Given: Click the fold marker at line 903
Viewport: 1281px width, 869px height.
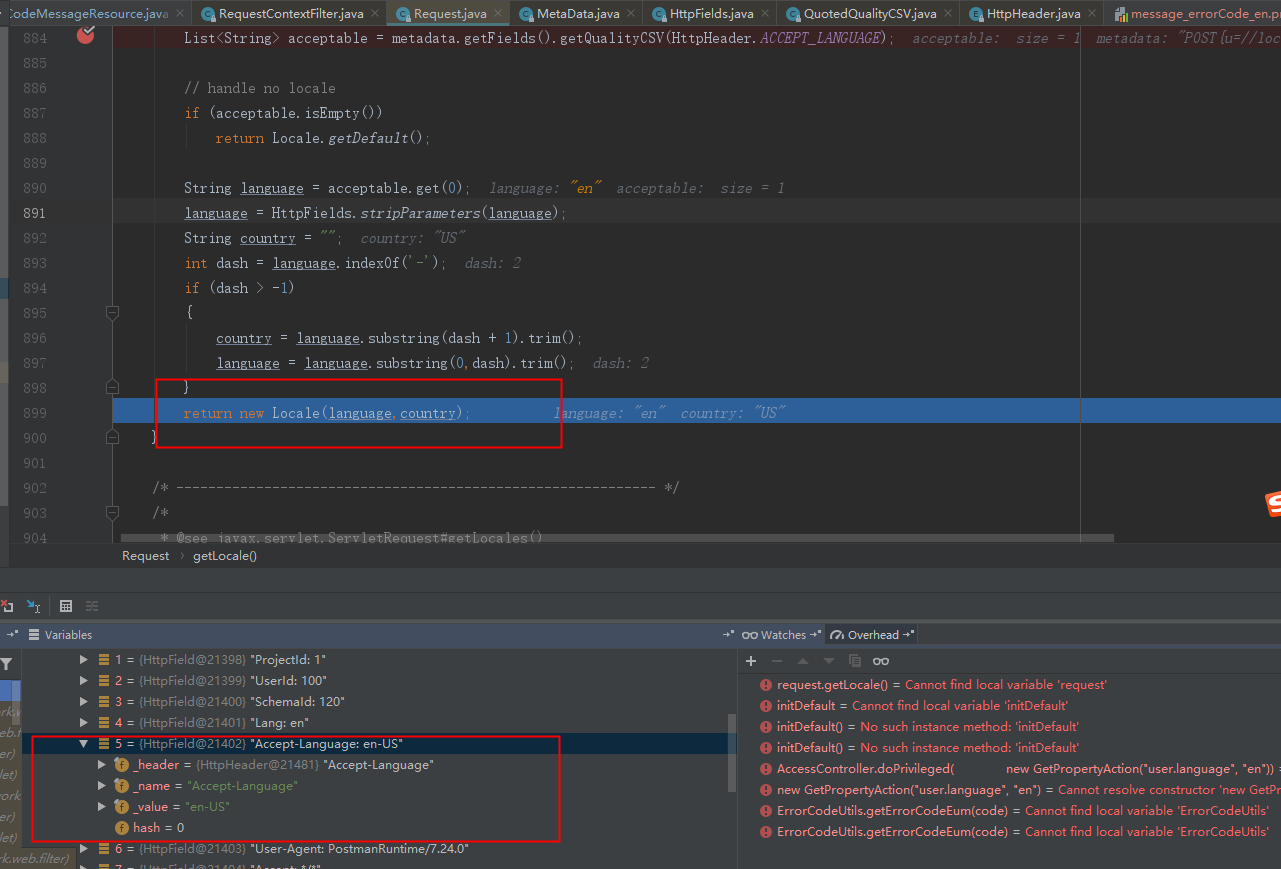Looking at the screenshot, I should pos(112,513).
